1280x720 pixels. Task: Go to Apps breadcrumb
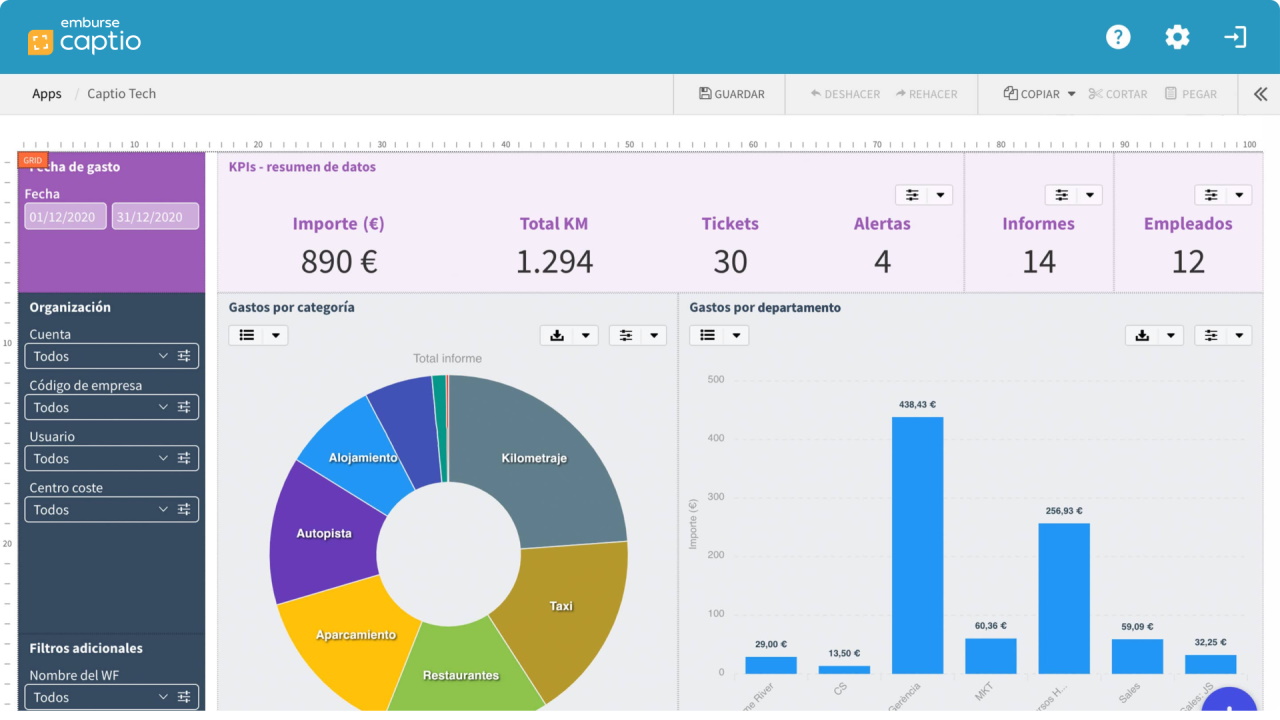pyautogui.click(x=47, y=94)
